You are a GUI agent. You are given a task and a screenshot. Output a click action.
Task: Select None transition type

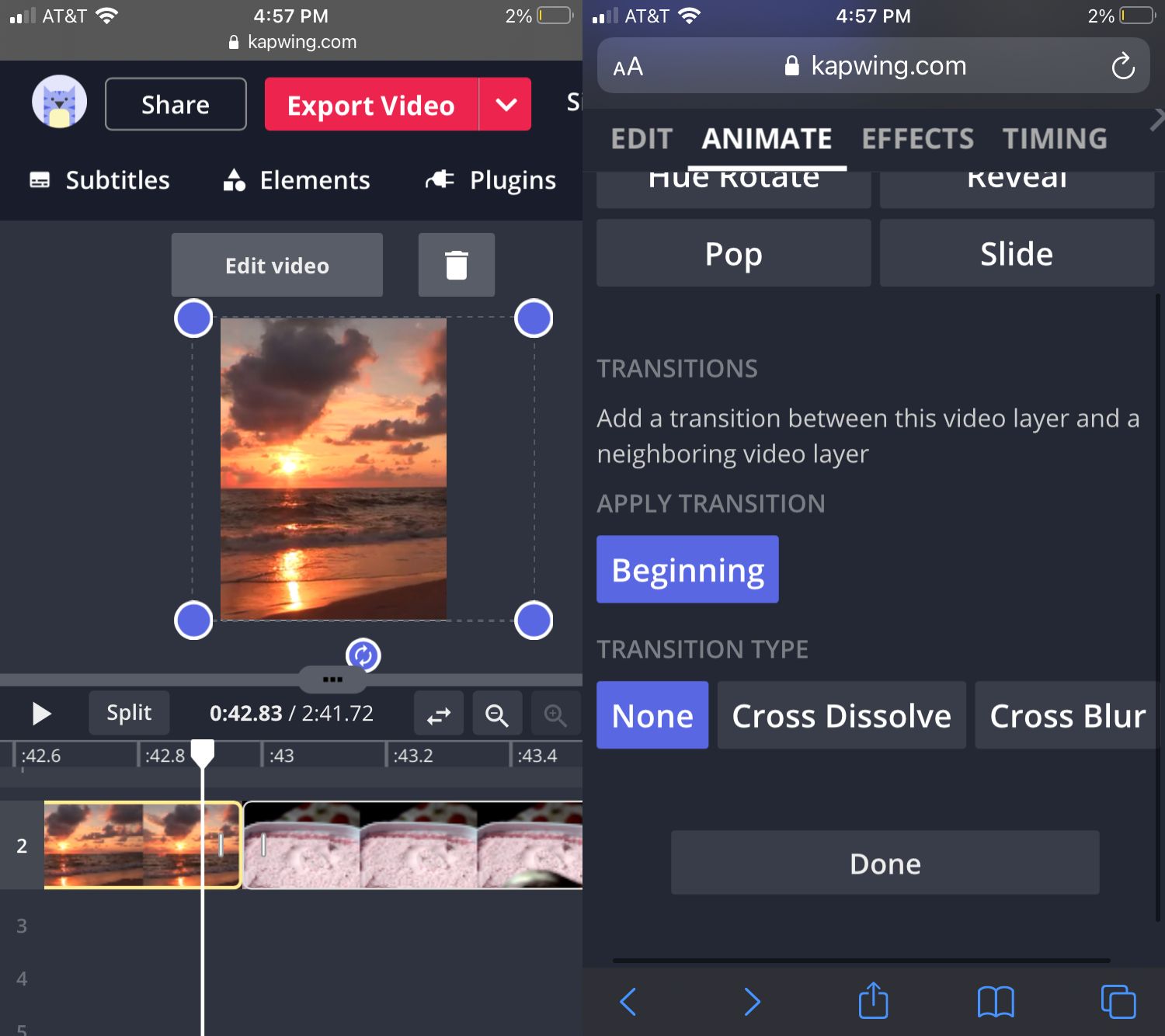point(652,715)
